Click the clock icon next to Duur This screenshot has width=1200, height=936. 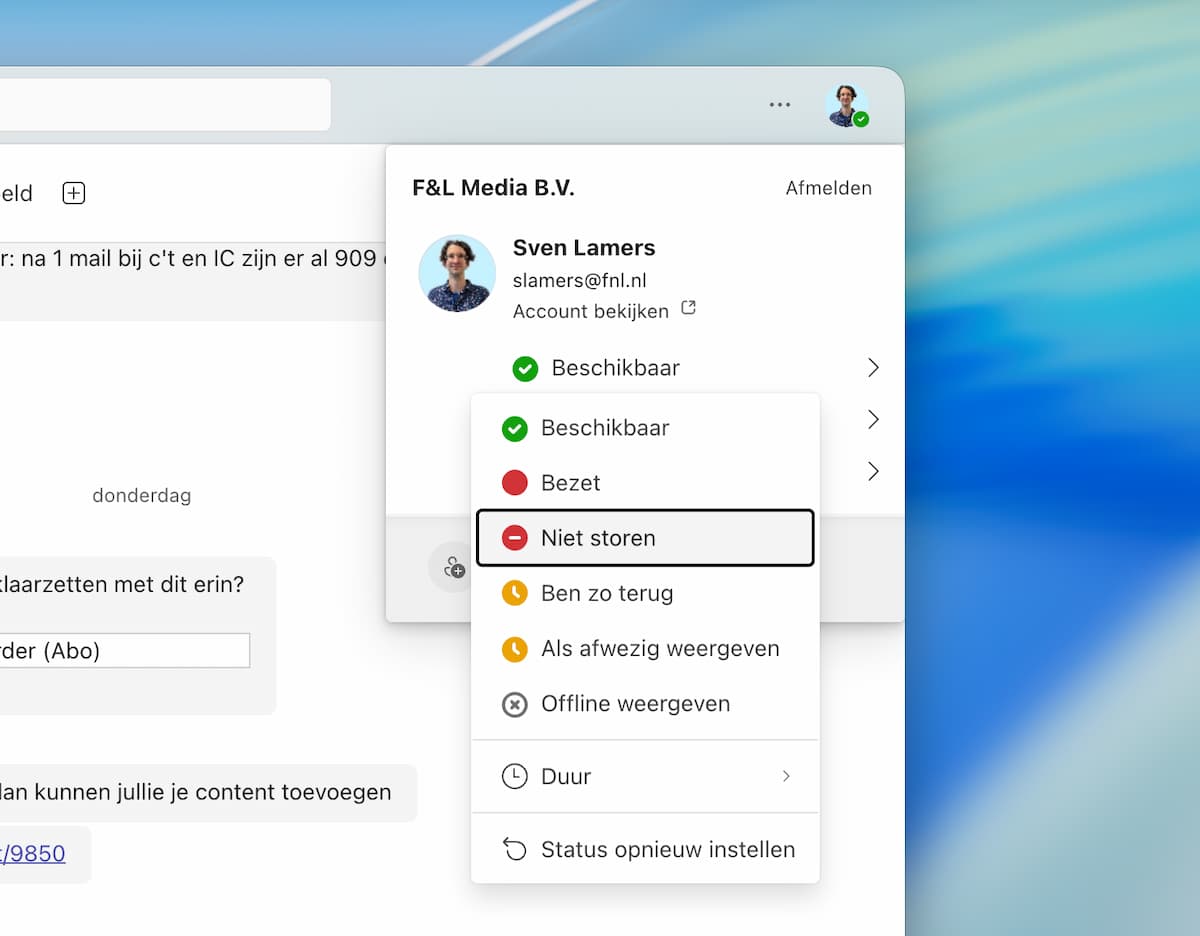coord(514,777)
